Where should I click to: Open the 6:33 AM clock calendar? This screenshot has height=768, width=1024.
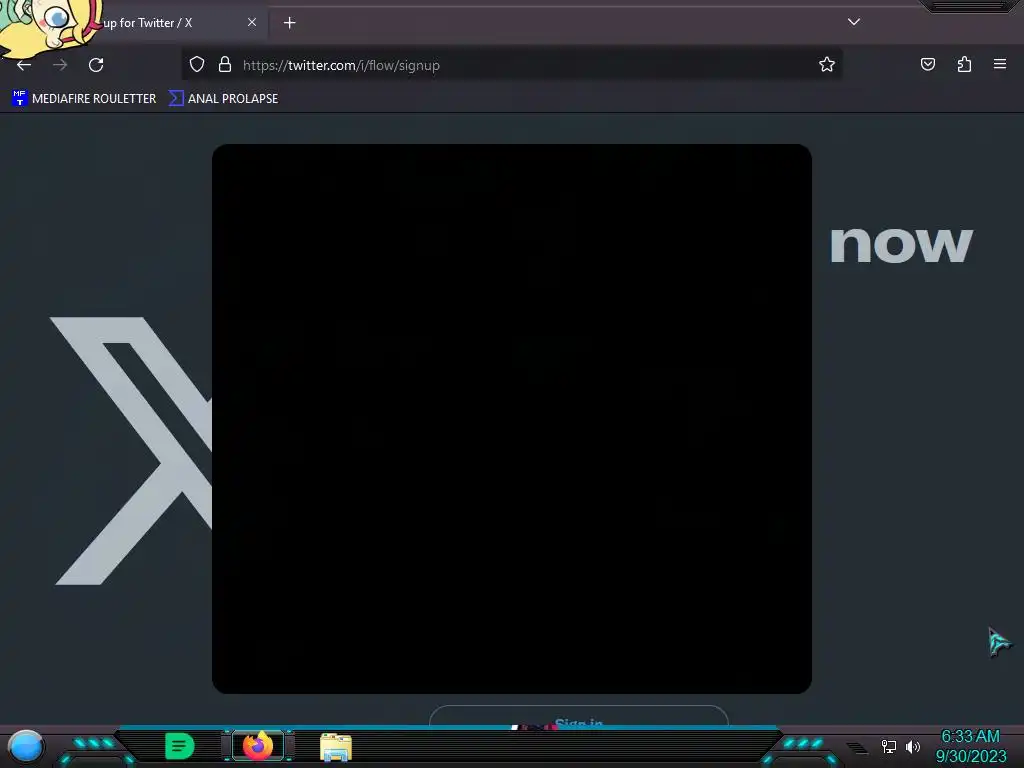tap(971, 746)
